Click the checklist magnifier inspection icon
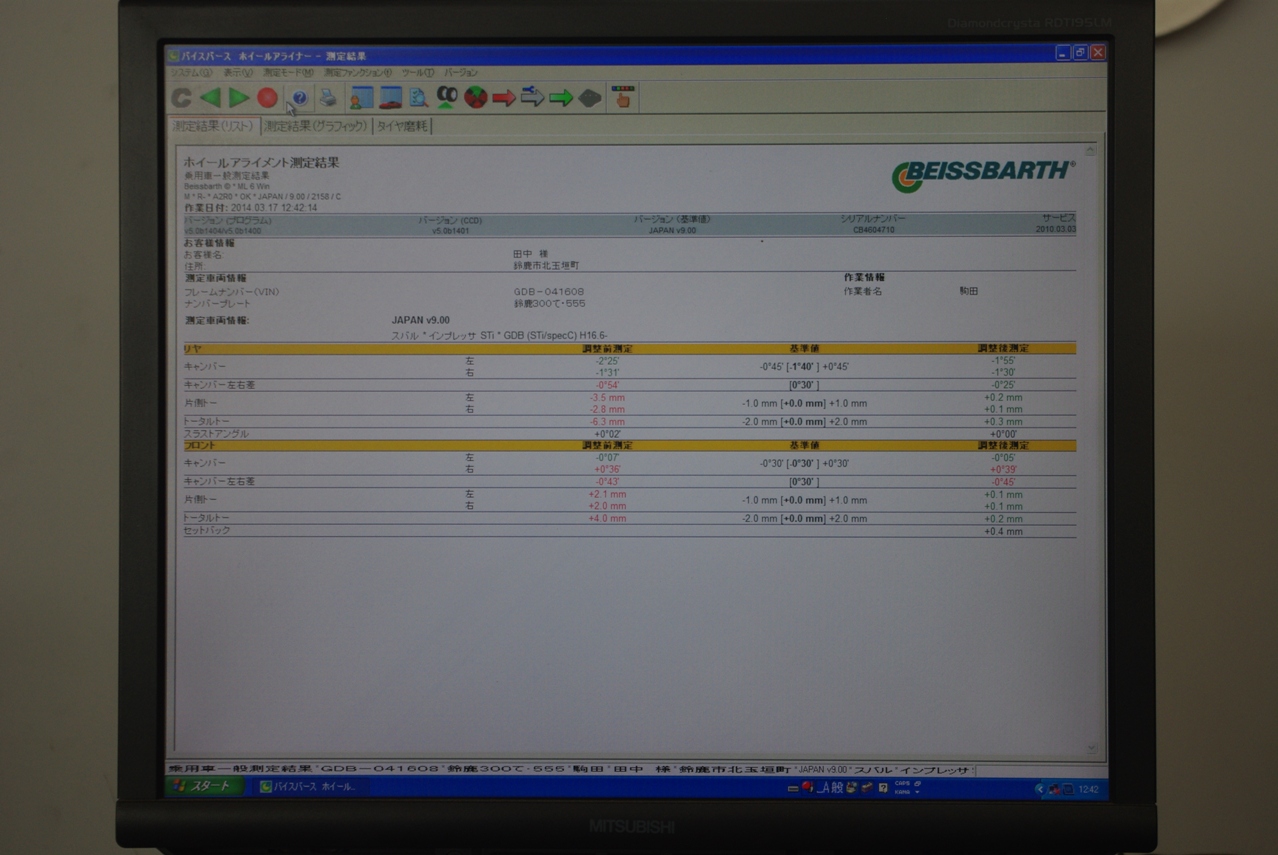 [x=418, y=97]
